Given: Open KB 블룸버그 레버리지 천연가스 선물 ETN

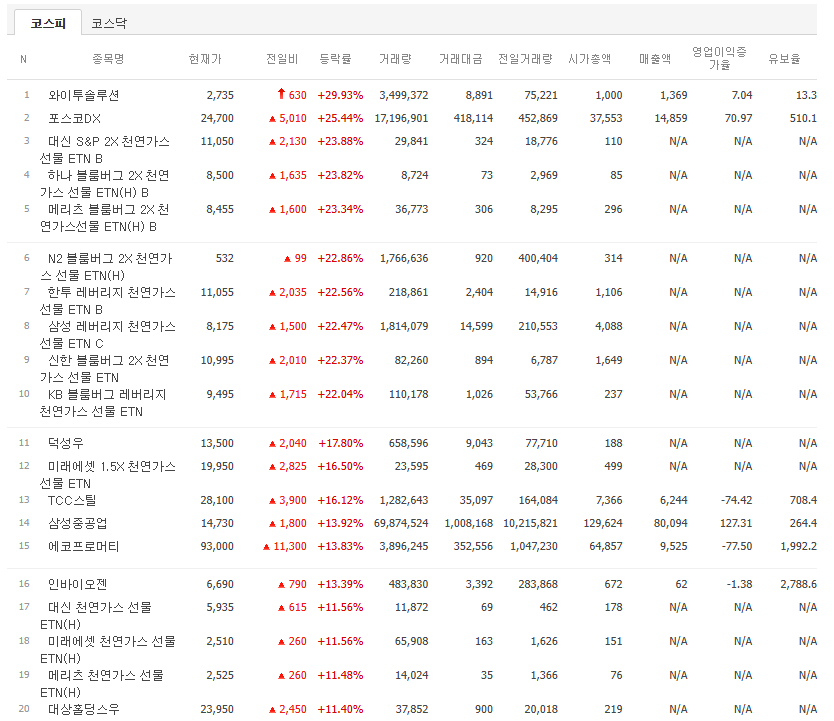Looking at the screenshot, I should (x=103, y=403).
